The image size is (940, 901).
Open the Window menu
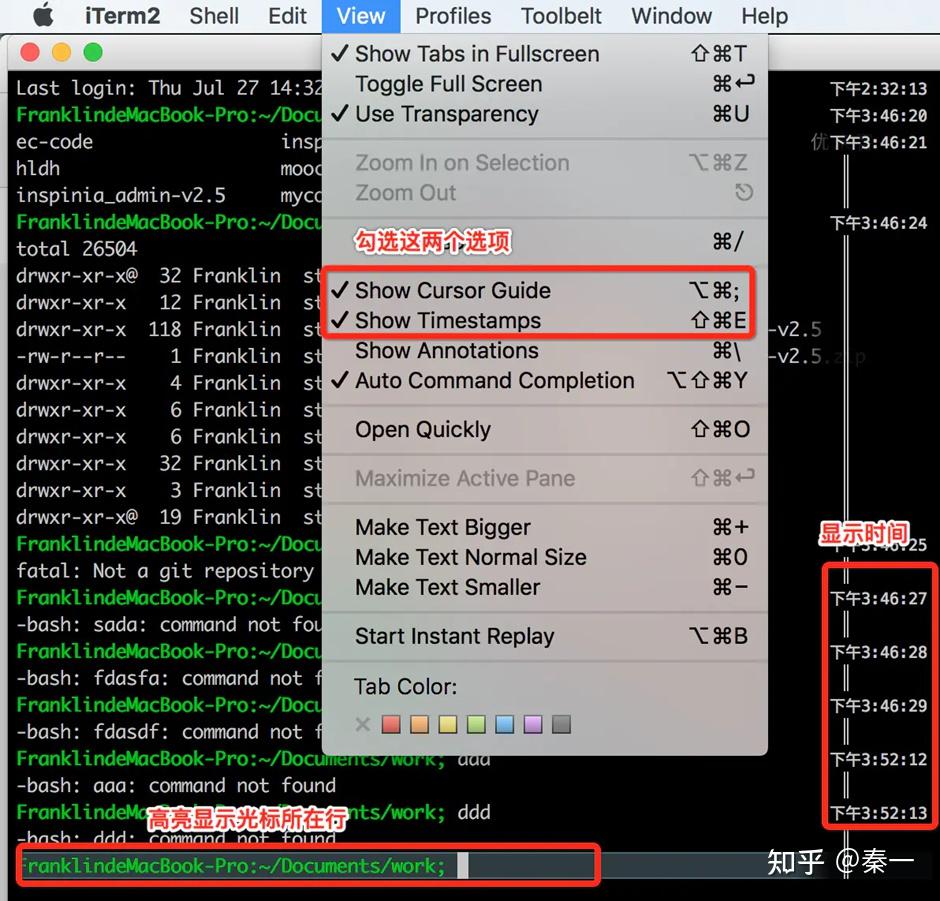point(670,15)
